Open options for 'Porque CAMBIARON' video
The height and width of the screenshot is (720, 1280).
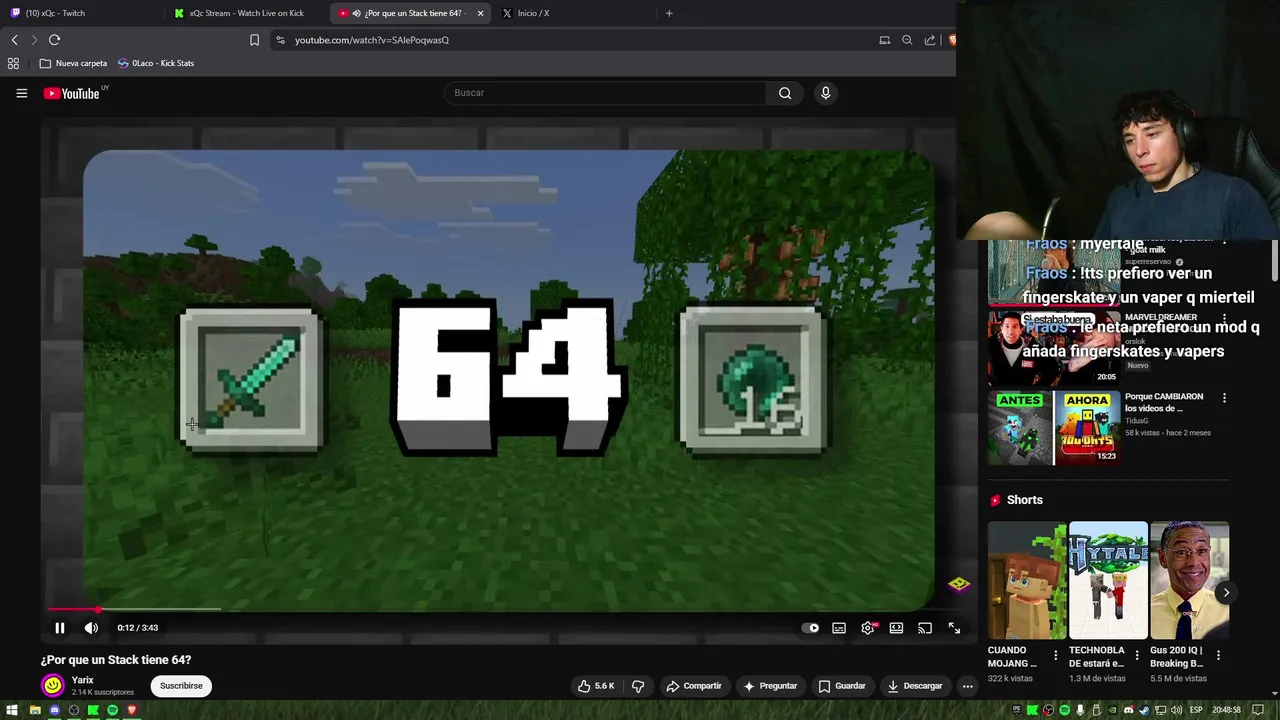(x=1224, y=398)
